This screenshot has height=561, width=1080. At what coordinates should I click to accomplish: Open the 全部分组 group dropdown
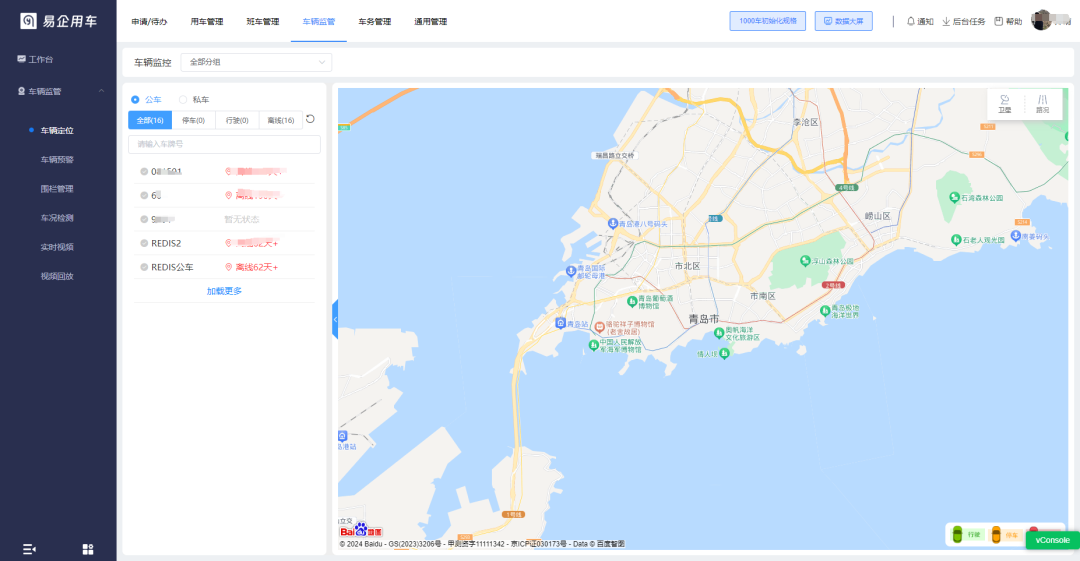256,62
